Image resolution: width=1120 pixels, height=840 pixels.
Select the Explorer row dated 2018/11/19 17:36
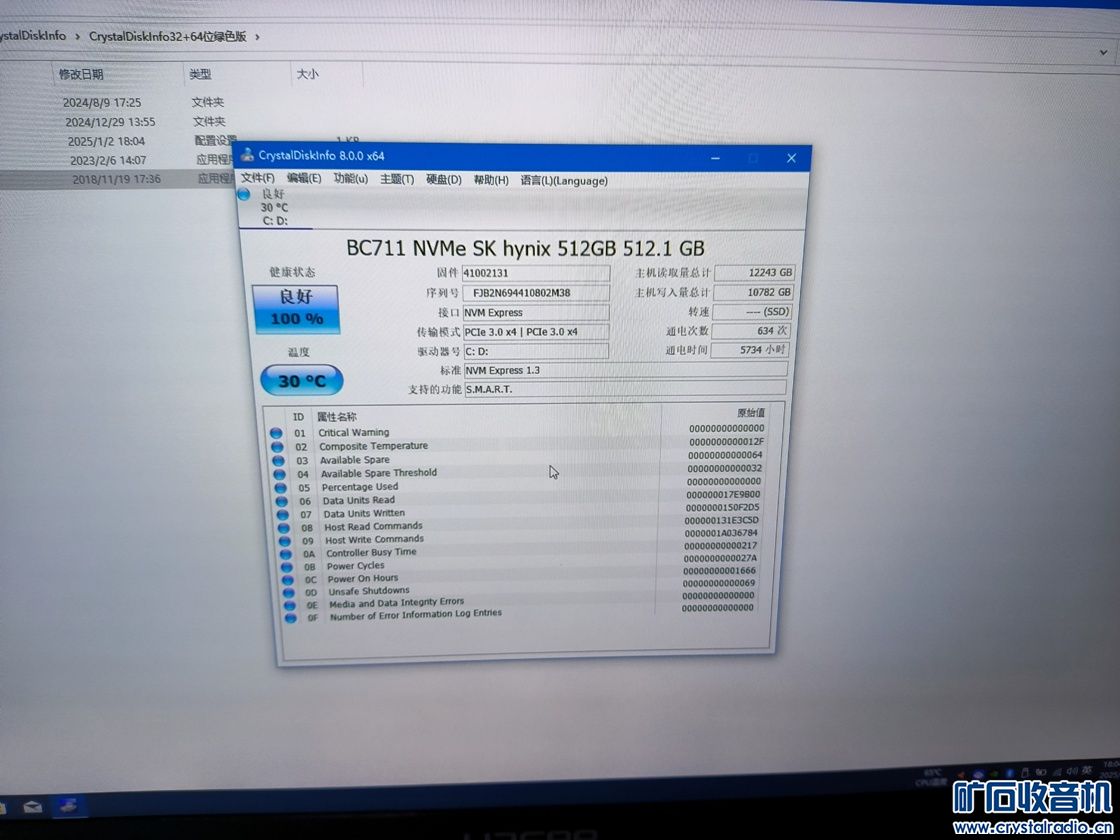118,179
